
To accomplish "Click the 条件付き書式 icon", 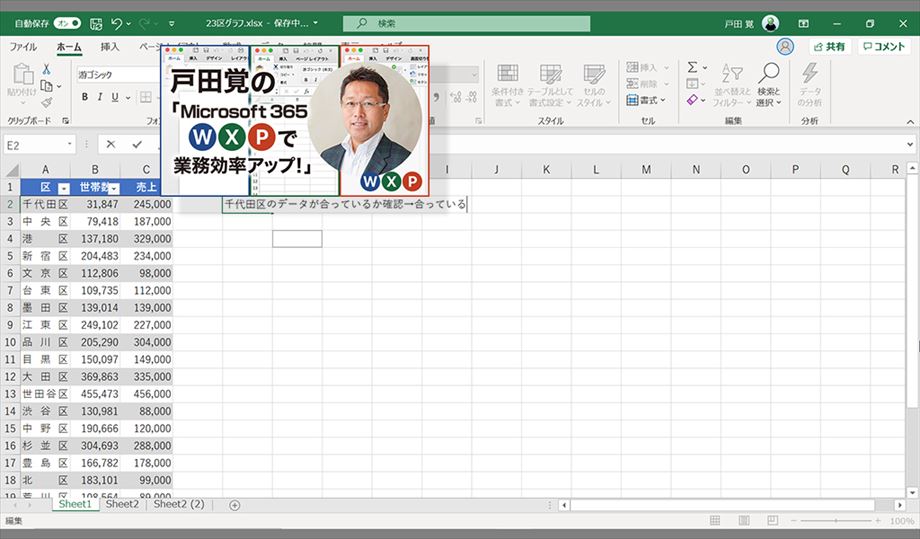I will pyautogui.click(x=508, y=74).
